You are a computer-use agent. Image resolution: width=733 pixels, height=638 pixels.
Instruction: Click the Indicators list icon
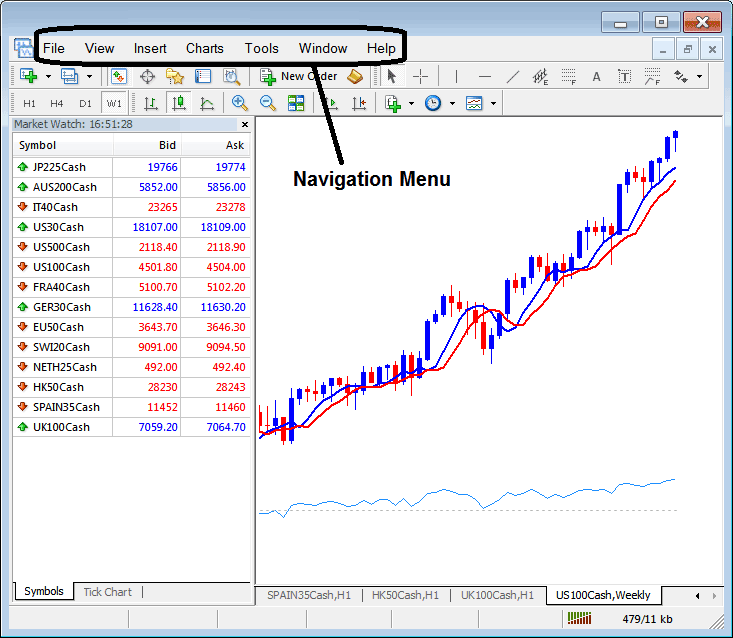tap(393, 103)
